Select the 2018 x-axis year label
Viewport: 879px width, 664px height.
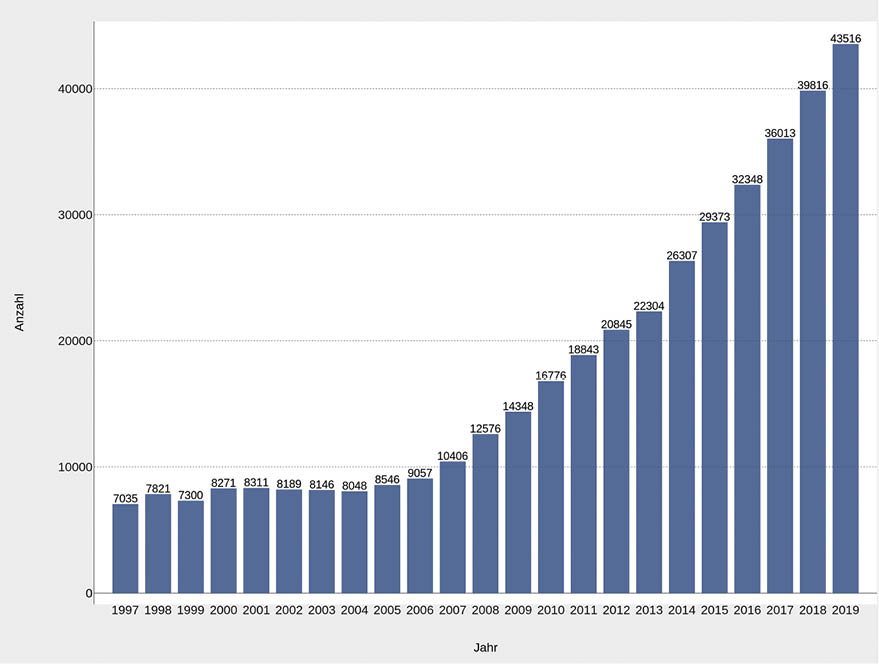813,610
